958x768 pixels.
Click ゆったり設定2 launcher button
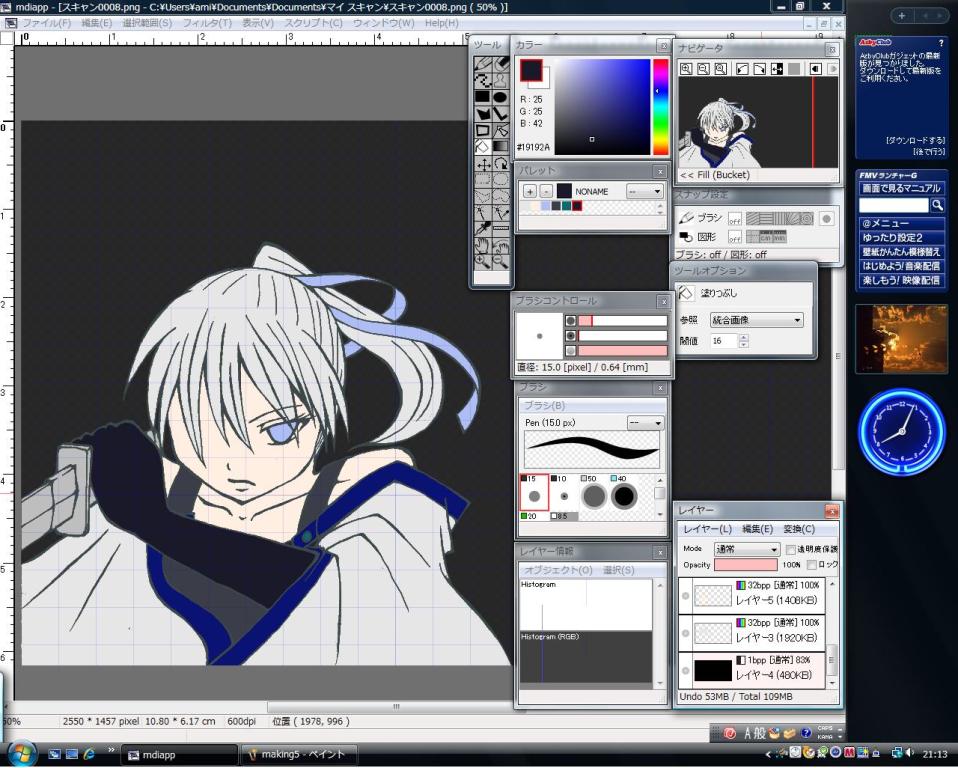901,238
